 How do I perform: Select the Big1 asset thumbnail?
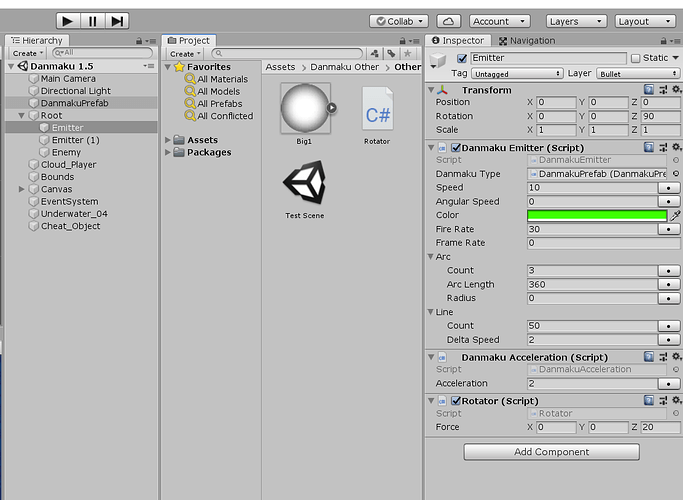click(305, 108)
